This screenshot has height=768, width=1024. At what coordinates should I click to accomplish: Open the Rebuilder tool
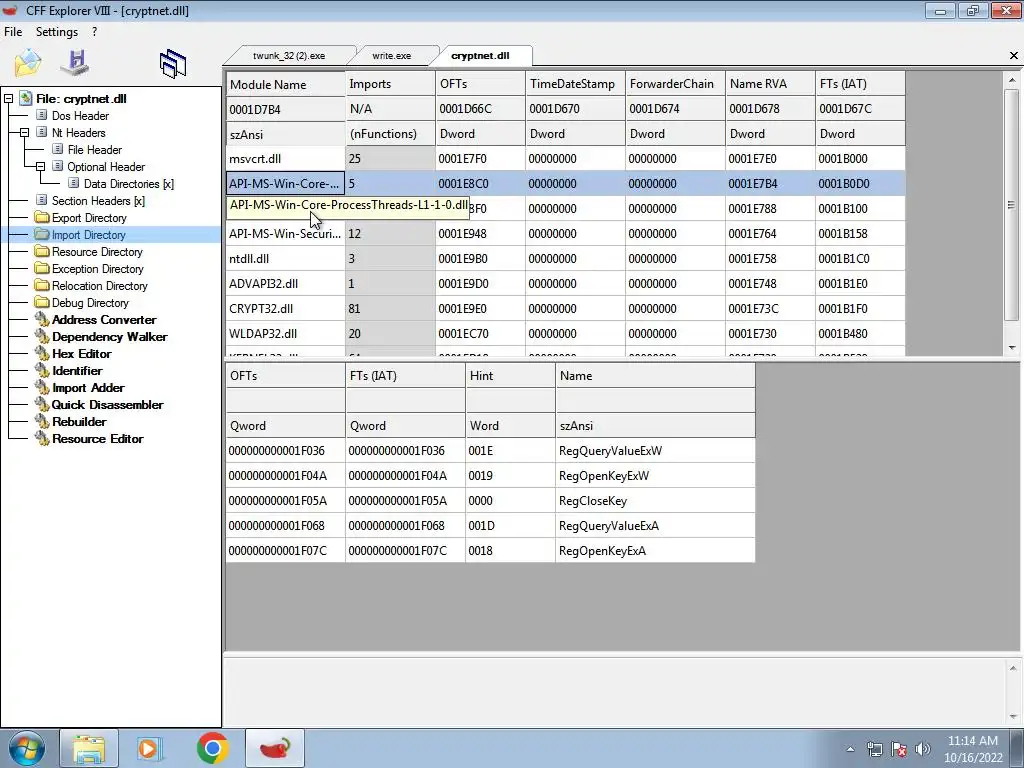(79, 421)
